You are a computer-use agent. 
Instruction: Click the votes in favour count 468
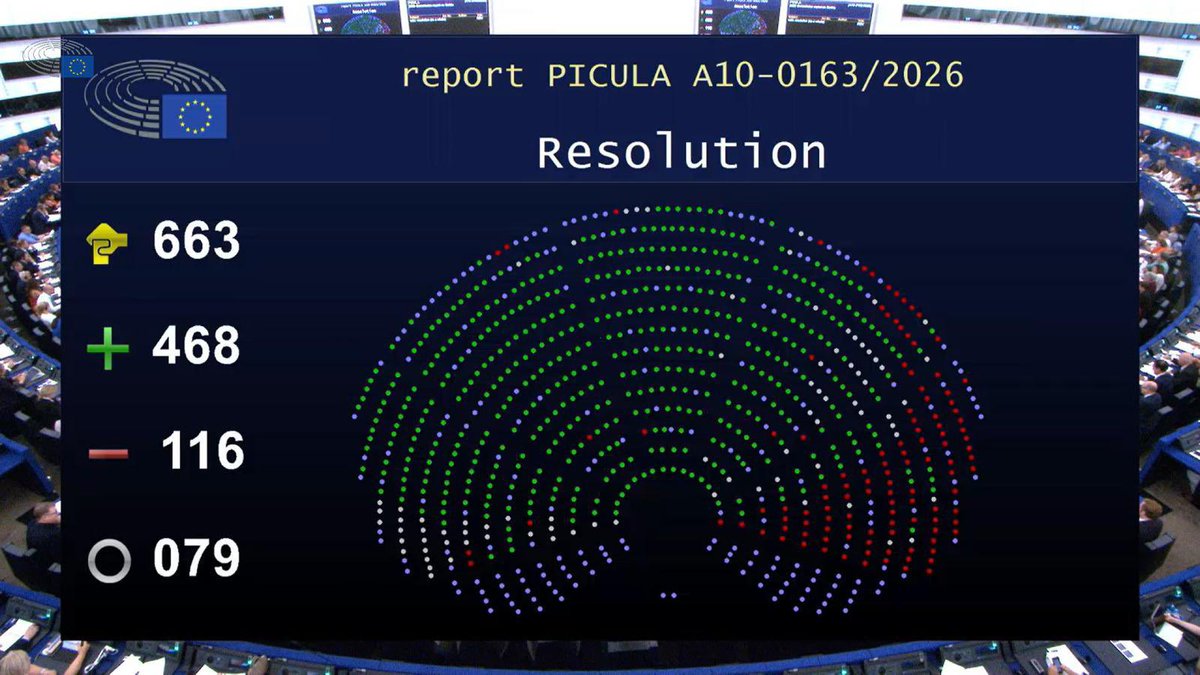click(x=196, y=347)
